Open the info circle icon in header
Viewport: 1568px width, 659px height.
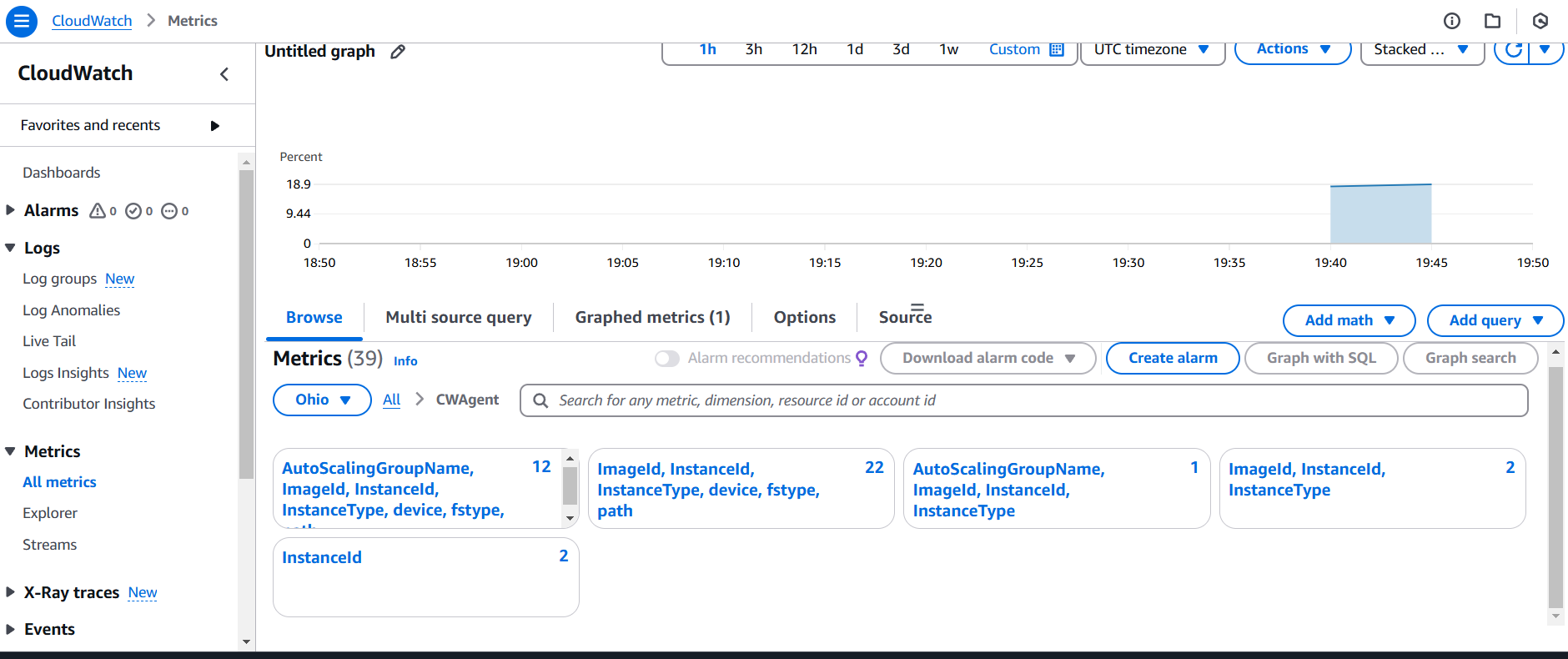(x=1452, y=21)
